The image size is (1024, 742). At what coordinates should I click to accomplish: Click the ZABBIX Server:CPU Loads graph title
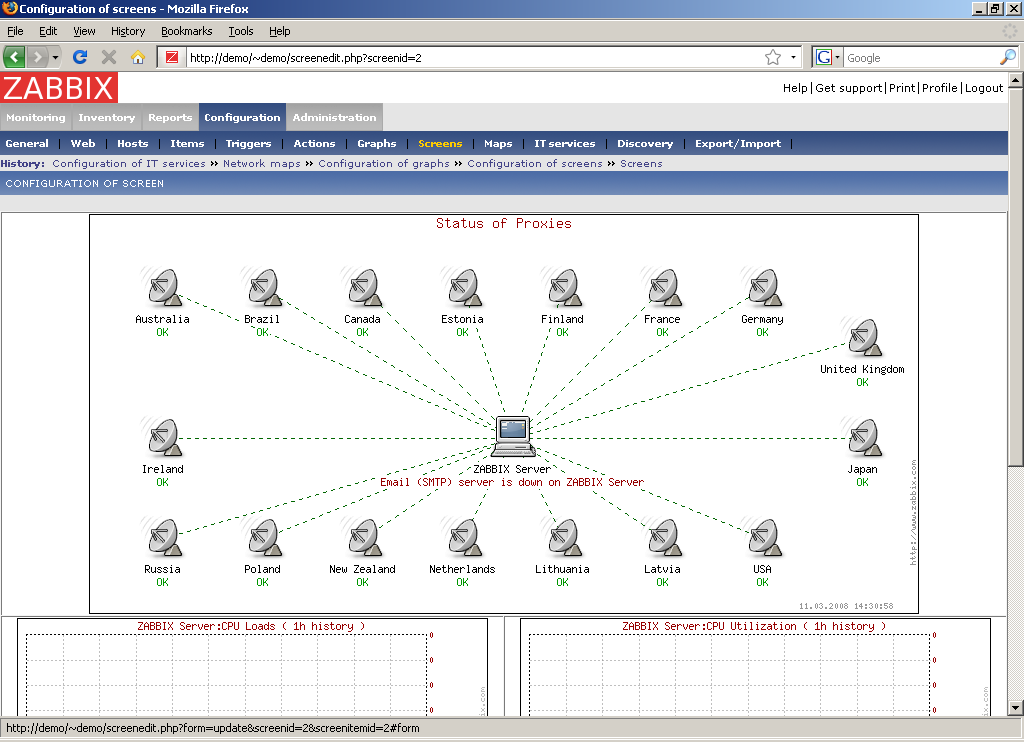tap(251, 626)
